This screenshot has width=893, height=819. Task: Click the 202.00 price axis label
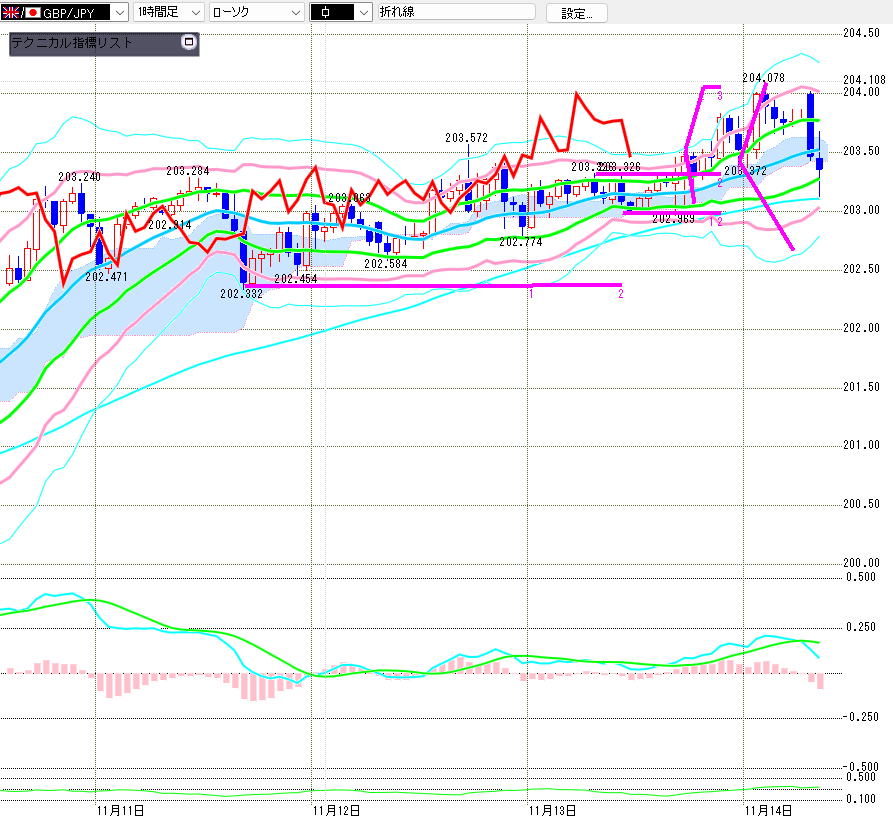(x=861, y=328)
